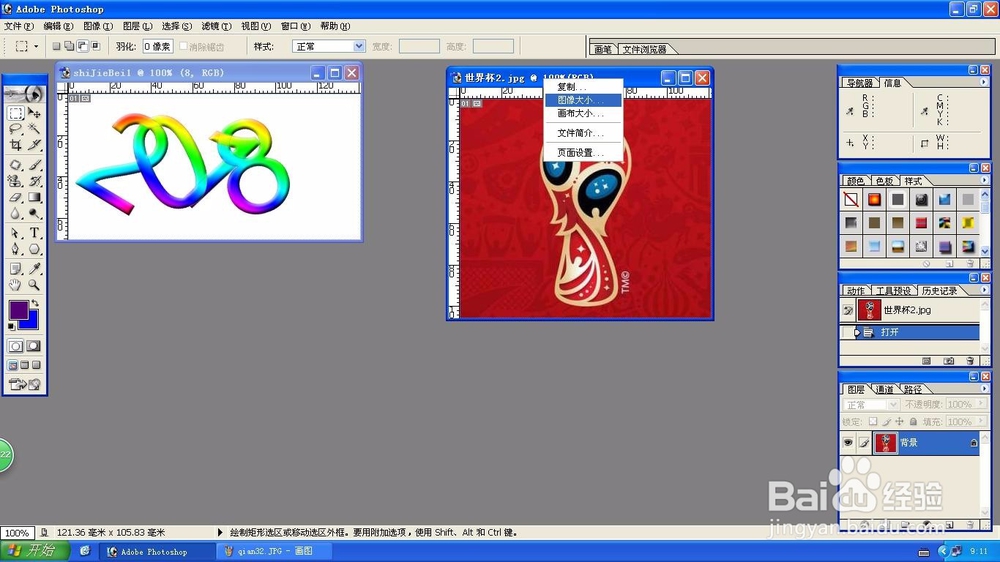Select the Healing Brush tool
Viewport: 1000px width, 562px height.
(16, 165)
